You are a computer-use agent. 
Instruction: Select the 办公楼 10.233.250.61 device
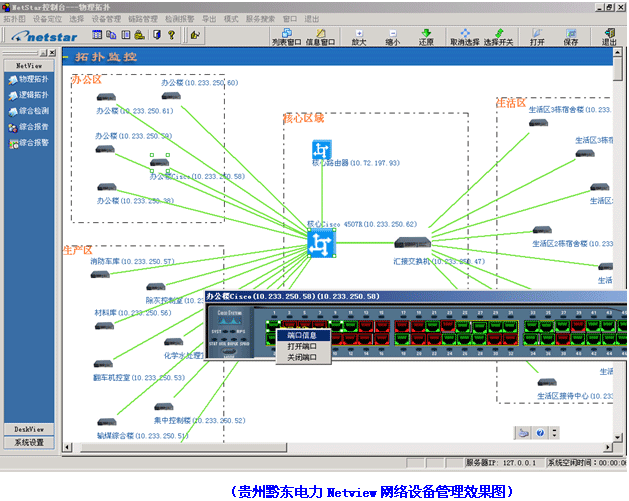pos(106,97)
